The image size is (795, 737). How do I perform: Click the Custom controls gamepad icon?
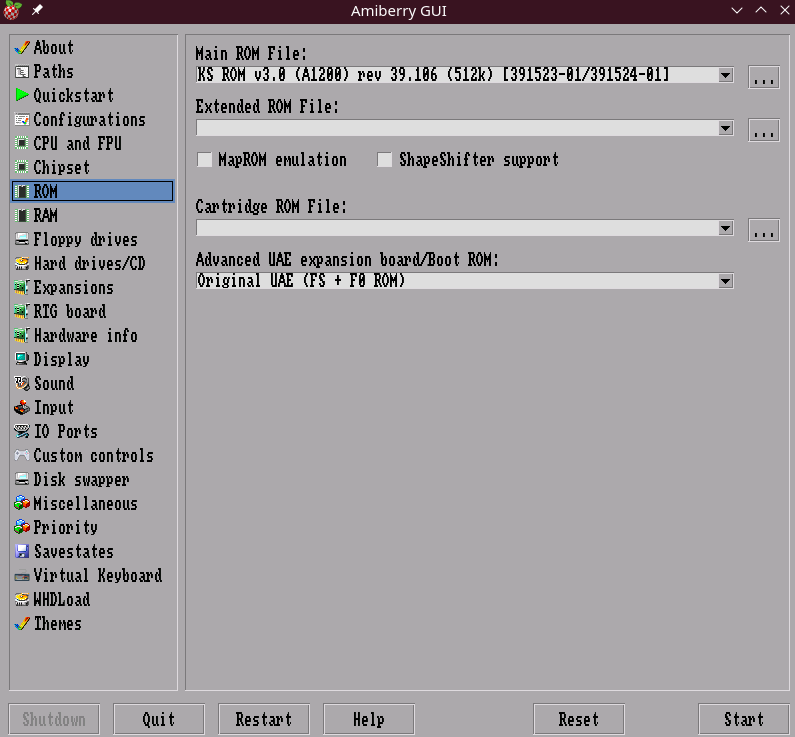22,456
